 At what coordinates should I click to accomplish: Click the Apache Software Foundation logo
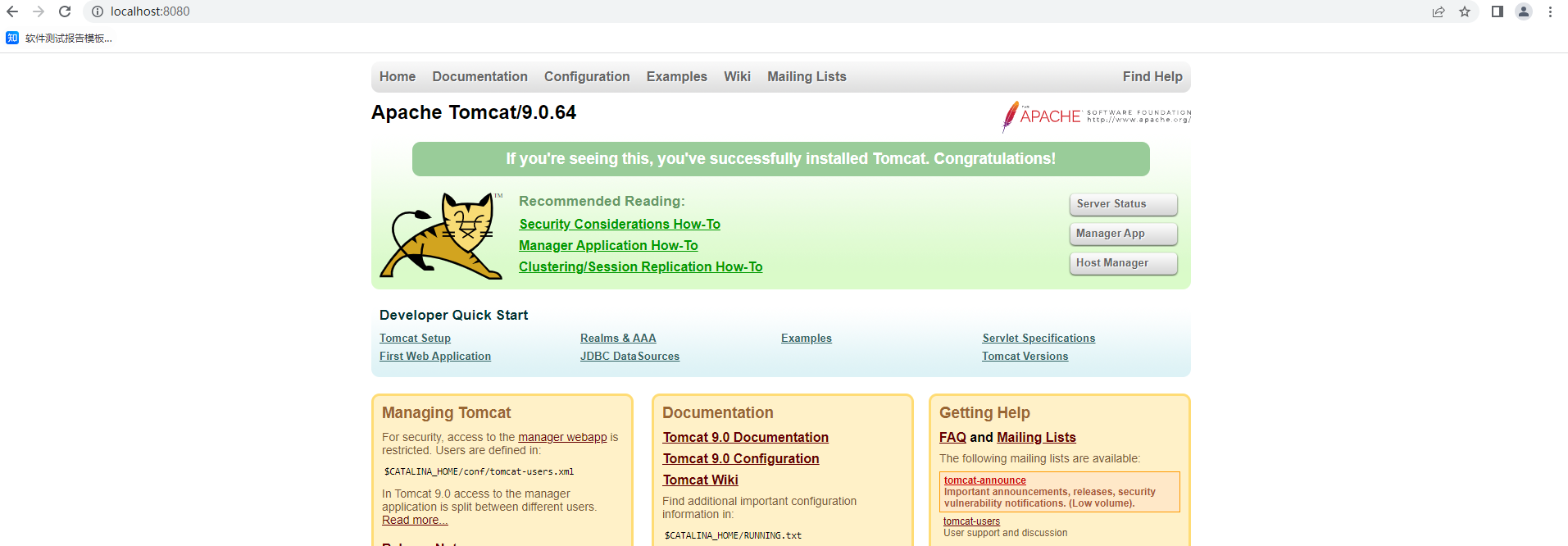[x=1097, y=116]
